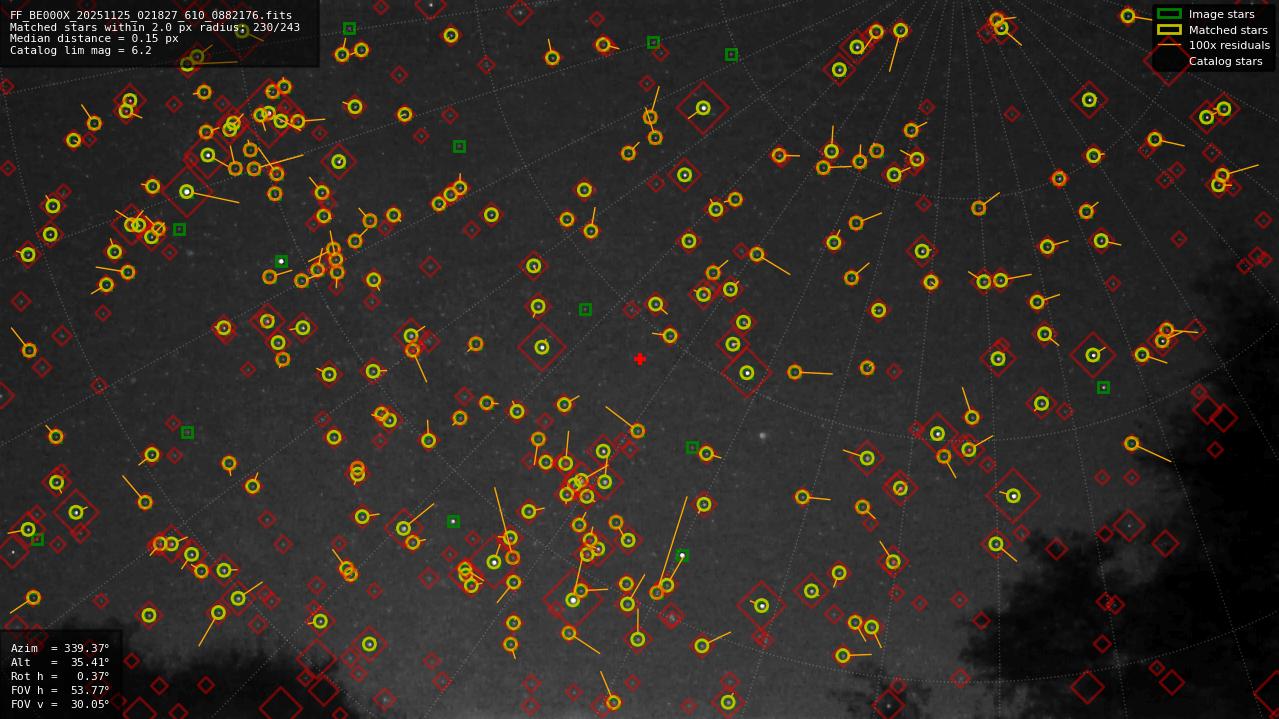Click the 'FOV h = 53.77°' value

(x=60, y=690)
